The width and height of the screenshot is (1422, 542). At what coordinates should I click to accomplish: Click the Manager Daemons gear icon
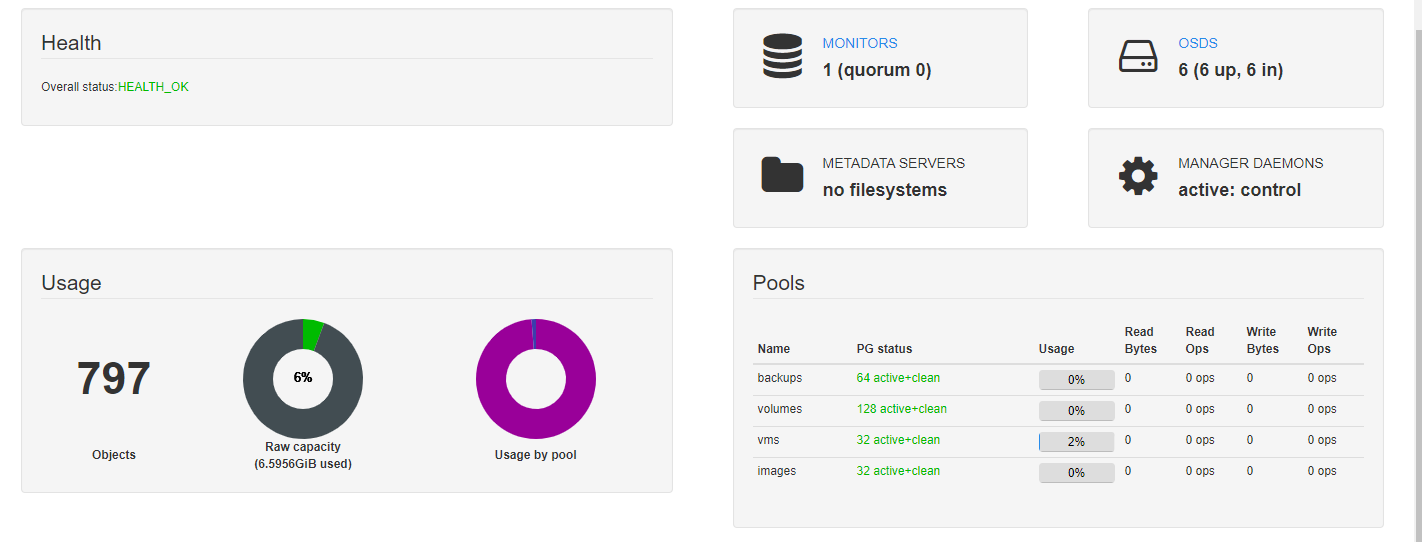coord(1138,176)
